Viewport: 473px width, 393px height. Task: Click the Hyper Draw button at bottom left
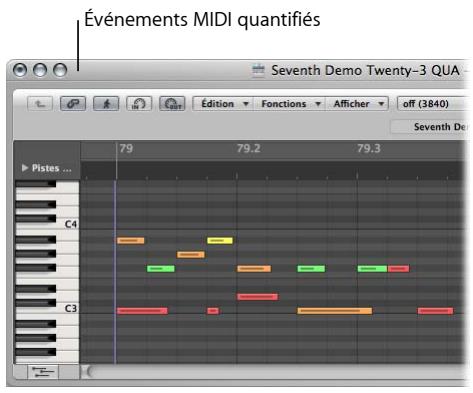point(42,372)
